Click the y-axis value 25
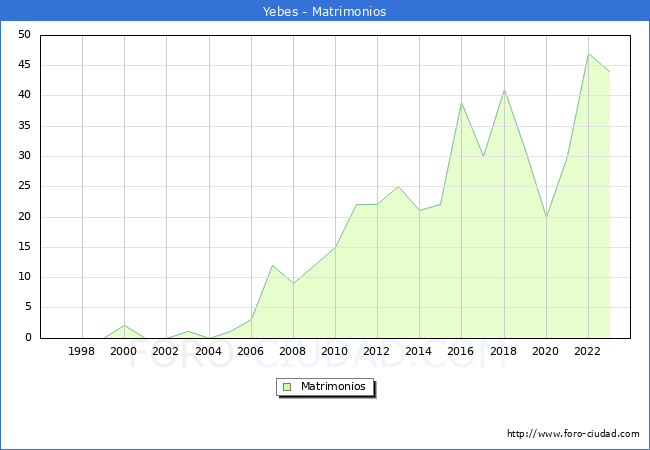This screenshot has width=650, height=450. (25, 186)
